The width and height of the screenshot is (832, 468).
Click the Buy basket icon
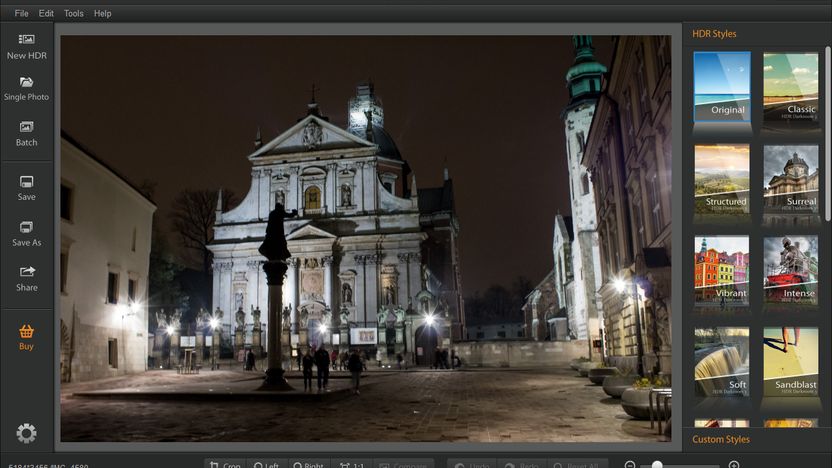point(27,332)
